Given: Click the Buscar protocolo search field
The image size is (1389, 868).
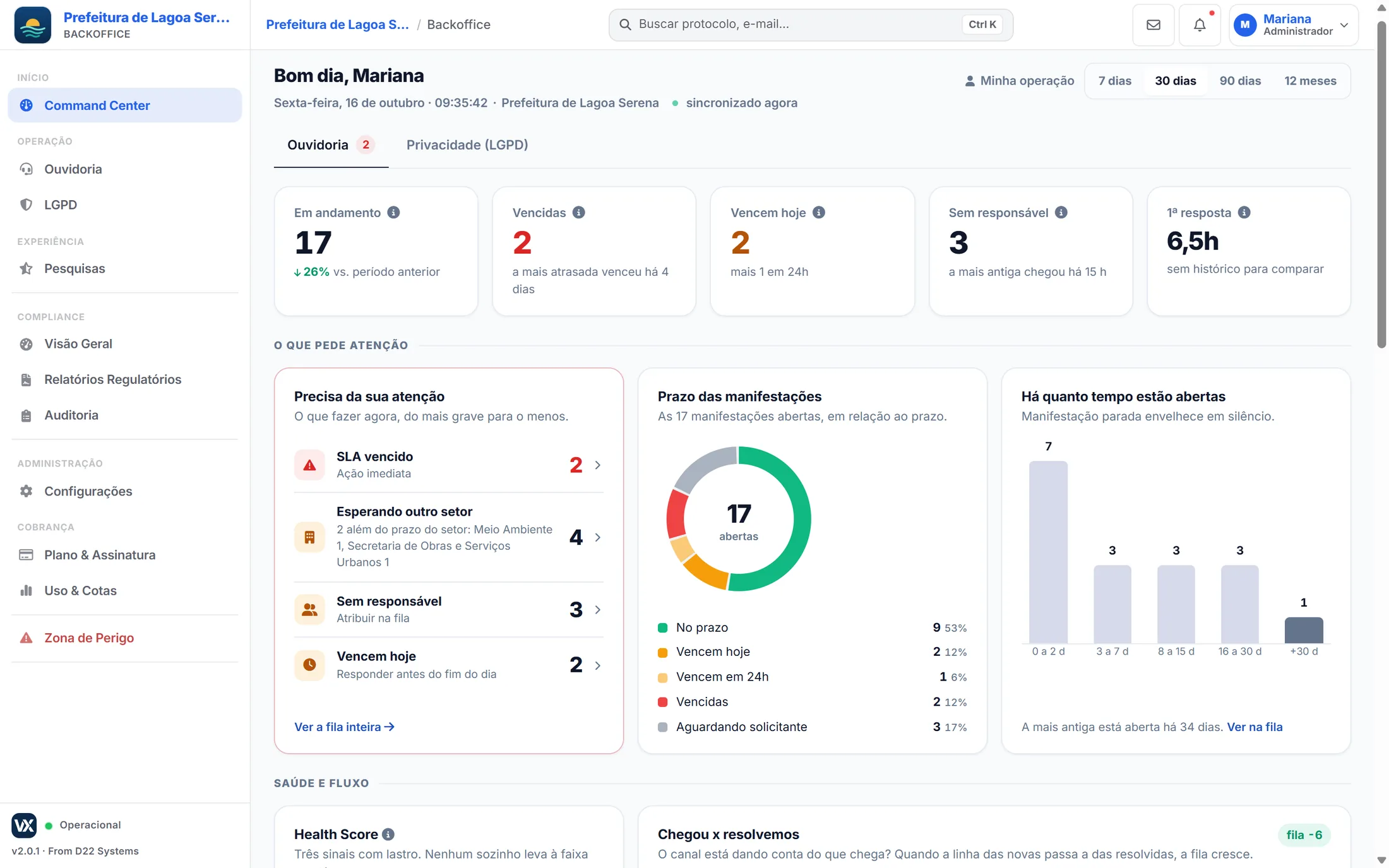Looking at the screenshot, I should click(811, 25).
